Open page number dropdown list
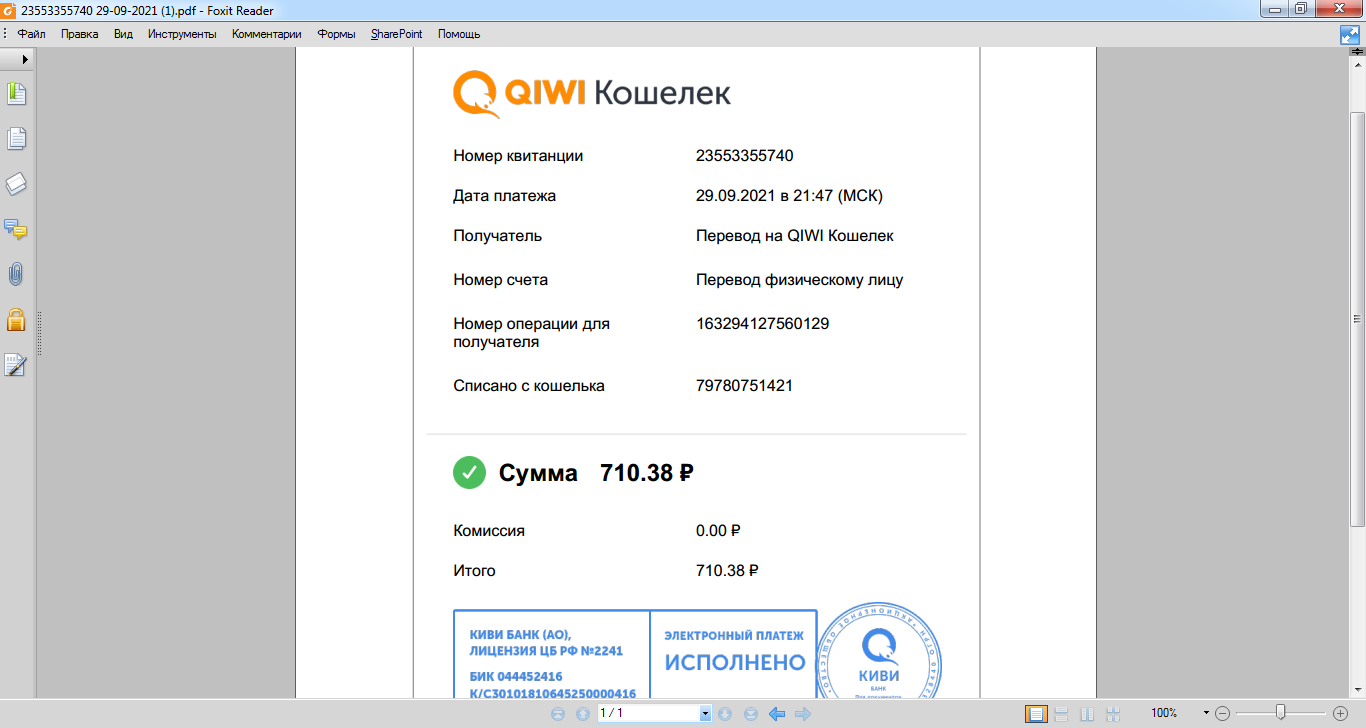The width and height of the screenshot is (1366, 728). click(705, 714)
